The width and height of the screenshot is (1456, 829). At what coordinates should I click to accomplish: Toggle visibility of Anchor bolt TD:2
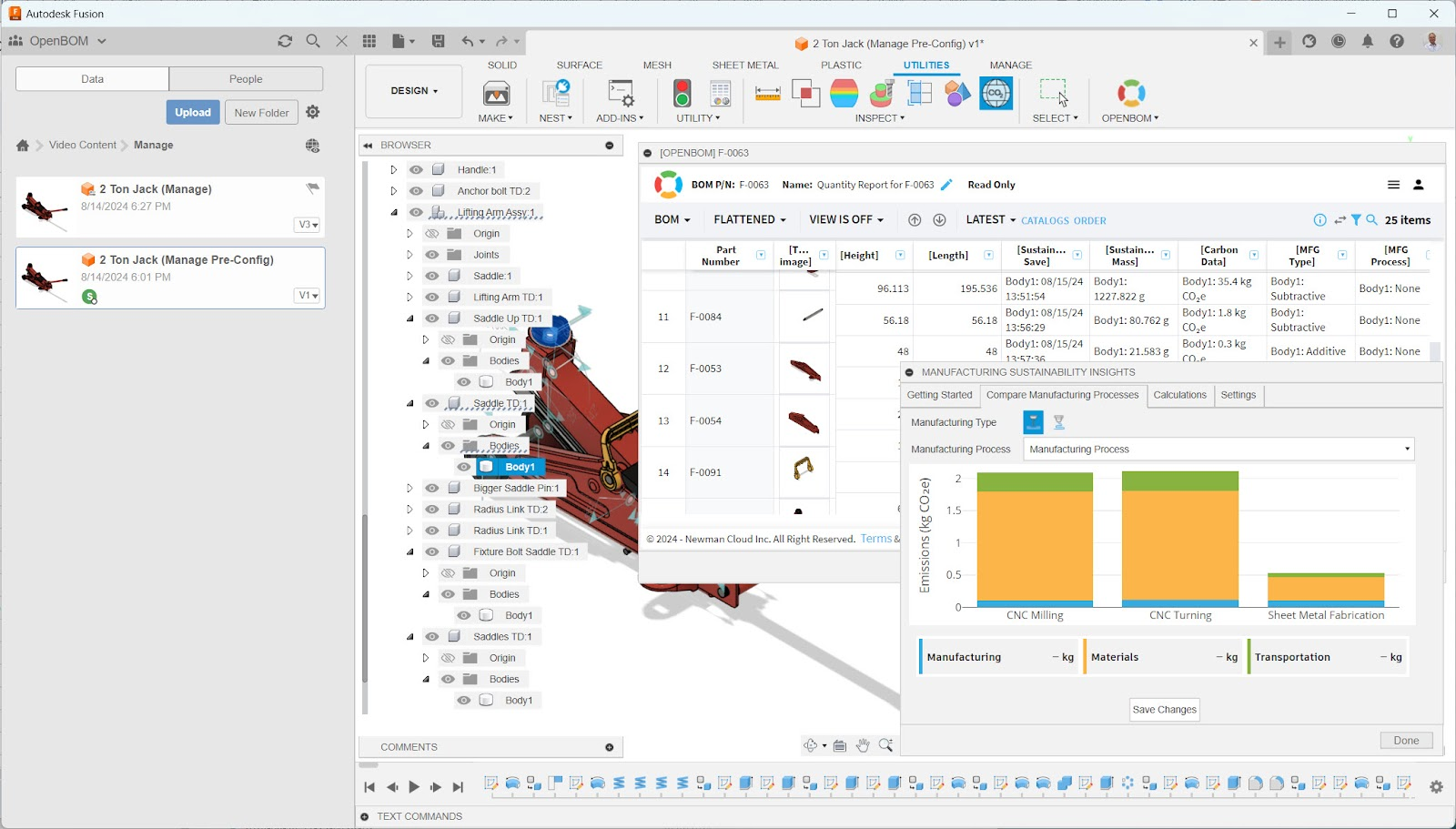pyautogui.click(x=416, y=191)
